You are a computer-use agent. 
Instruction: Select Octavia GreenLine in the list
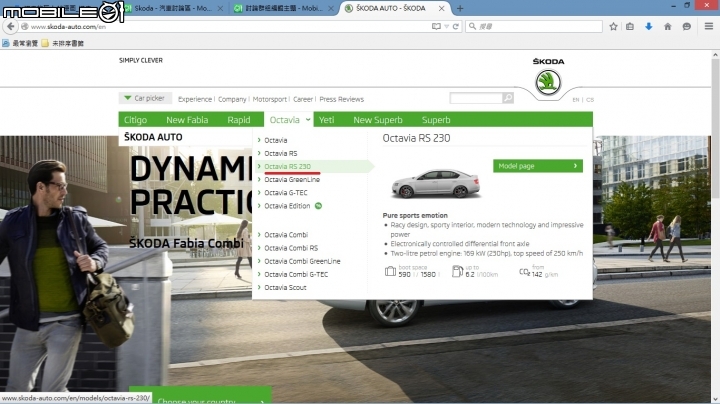pos(292,180)
